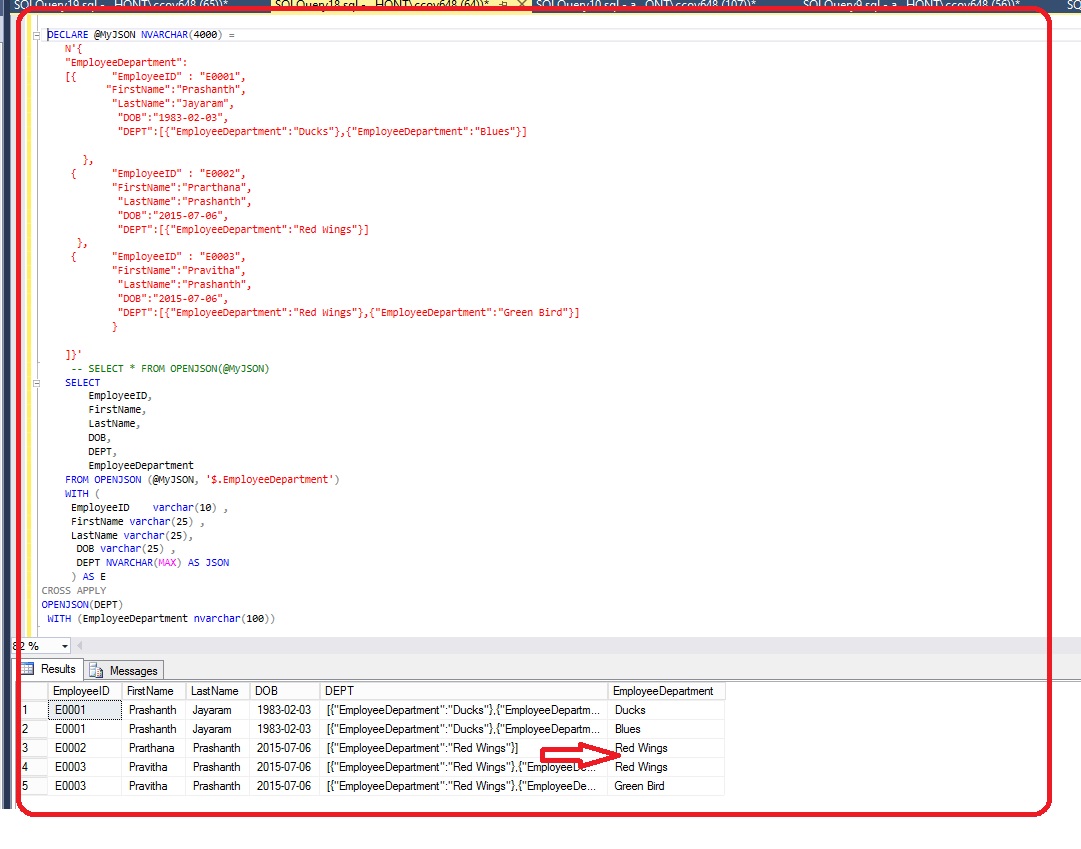The image size is (1081, 849).
Task: Click "Green Bird" in the JSON code
Action: tap(536, 312)
